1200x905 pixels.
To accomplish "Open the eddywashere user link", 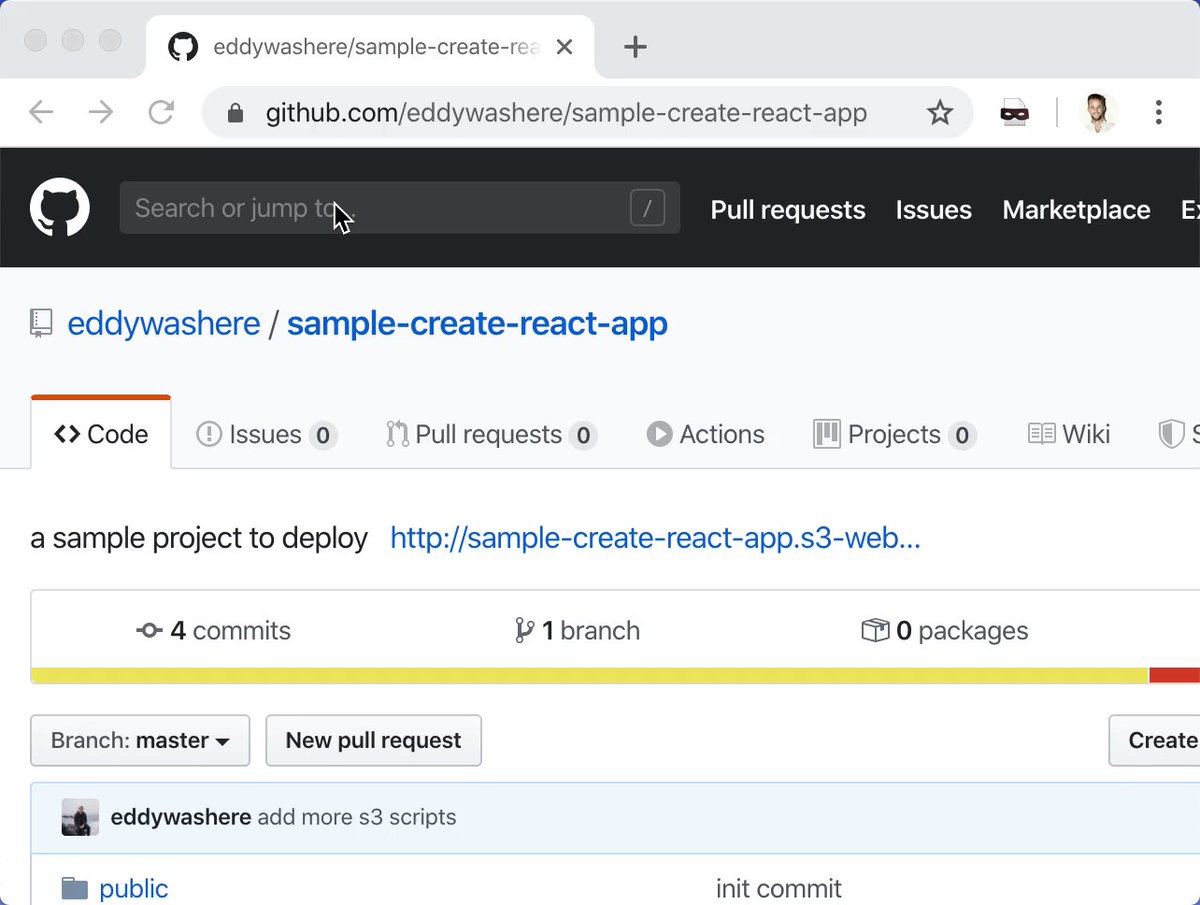I will [164, 324].
